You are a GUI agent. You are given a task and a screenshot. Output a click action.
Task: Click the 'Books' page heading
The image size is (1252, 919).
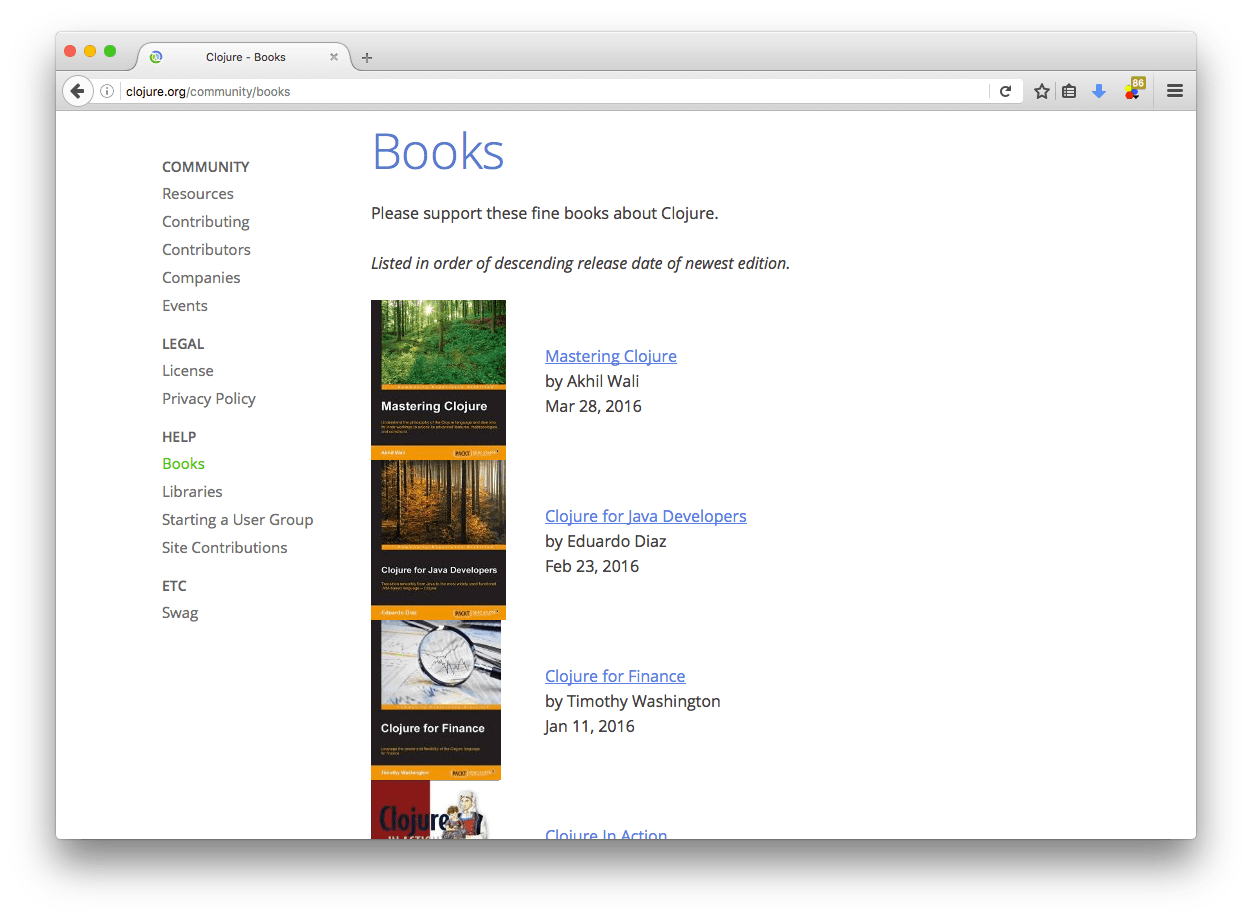(438, 152)
